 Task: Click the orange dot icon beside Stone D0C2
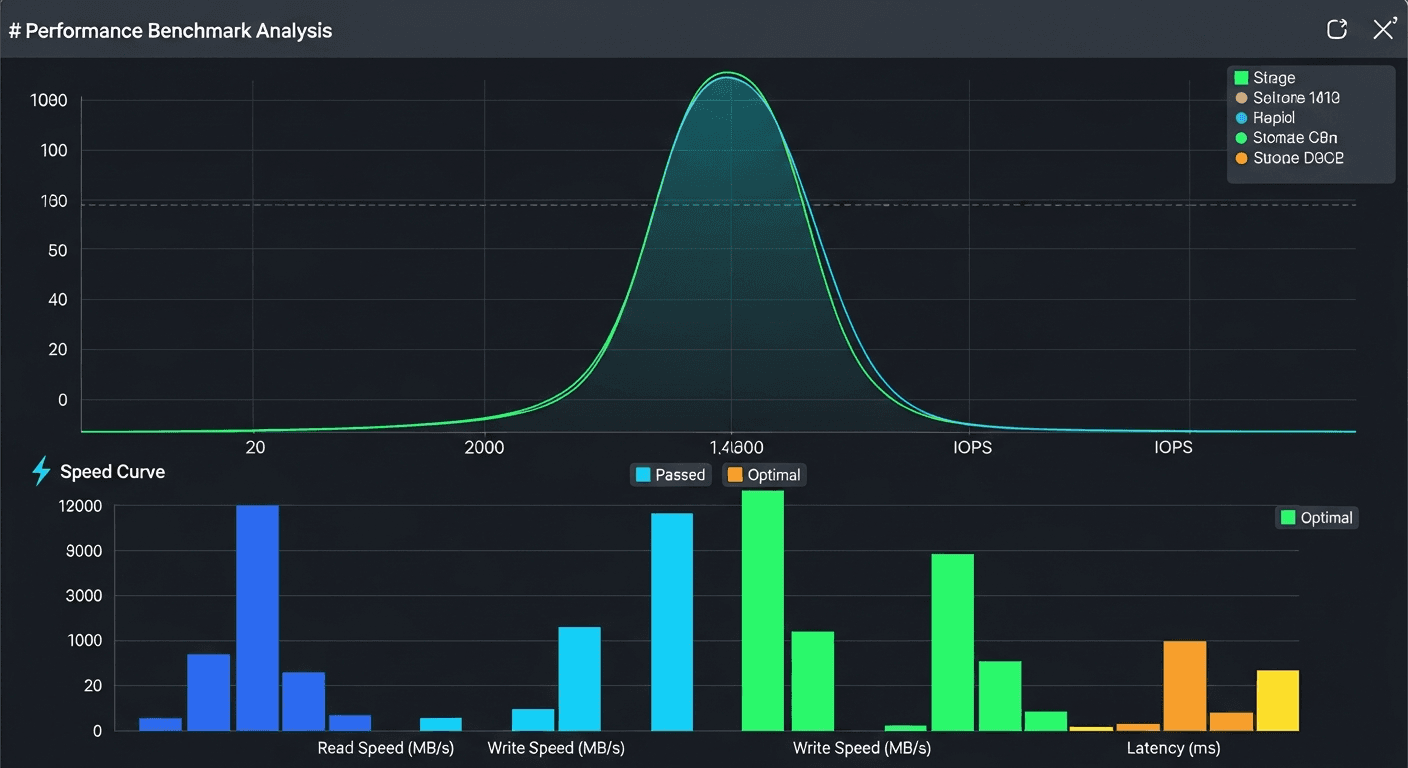(1242, 157)
